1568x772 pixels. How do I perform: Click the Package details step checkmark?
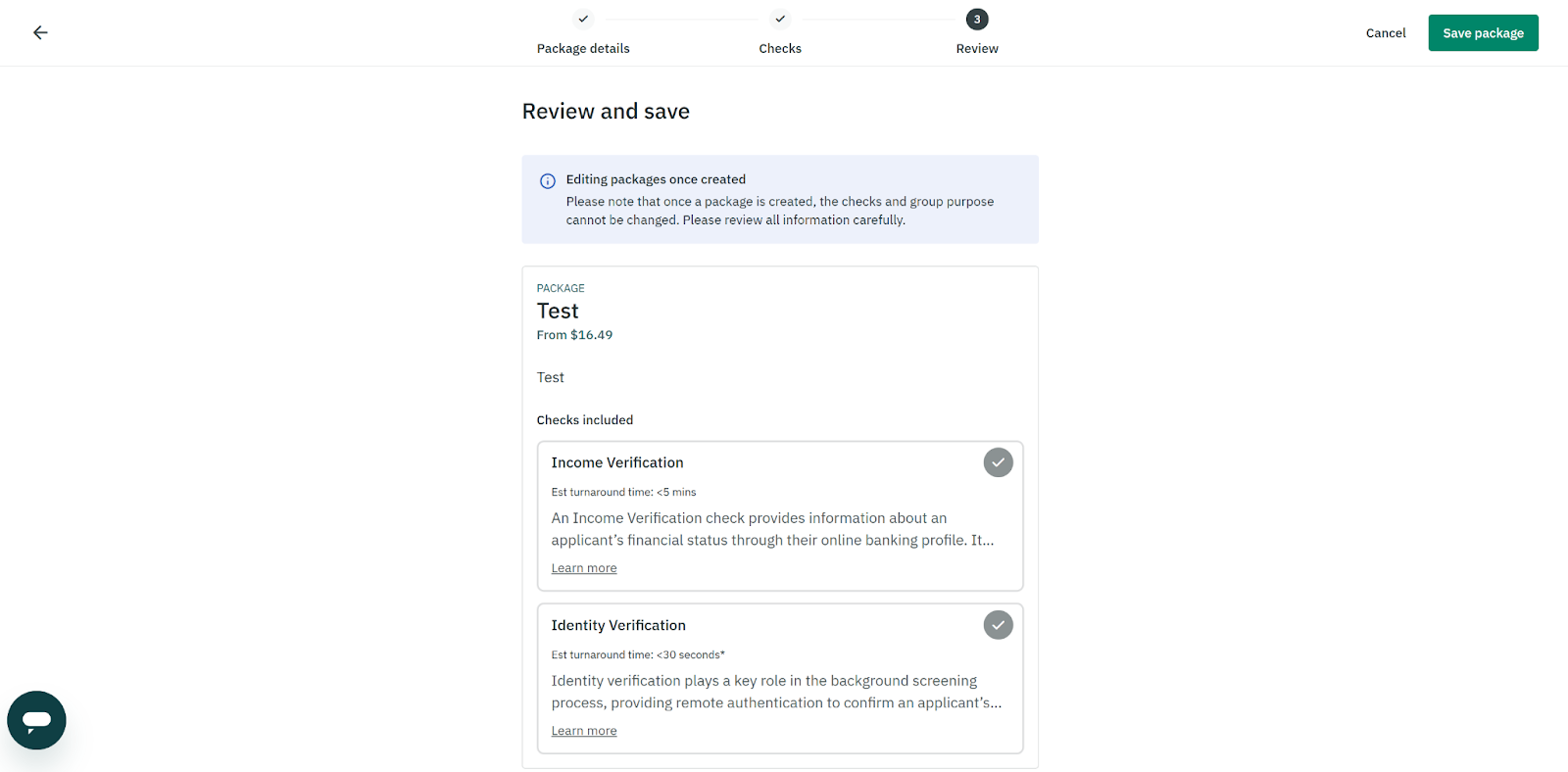583,19
